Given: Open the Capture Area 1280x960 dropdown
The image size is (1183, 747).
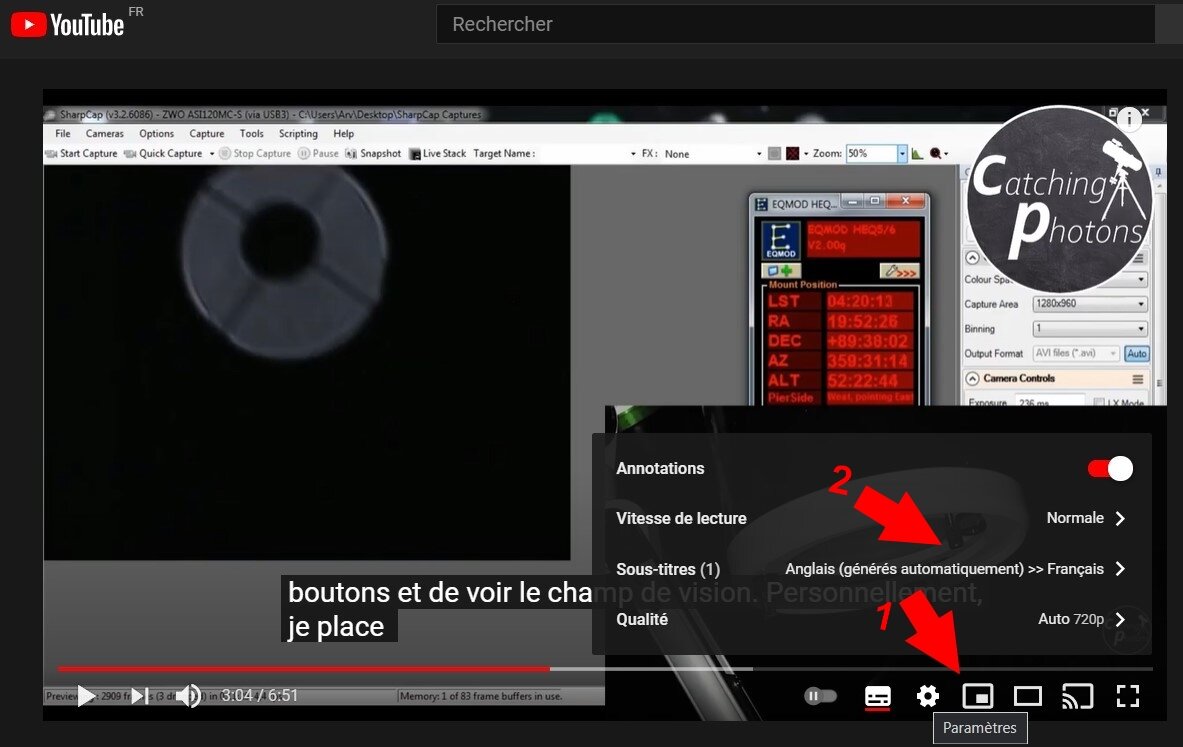Looking at the screenshot, I should click(1089, 303).
